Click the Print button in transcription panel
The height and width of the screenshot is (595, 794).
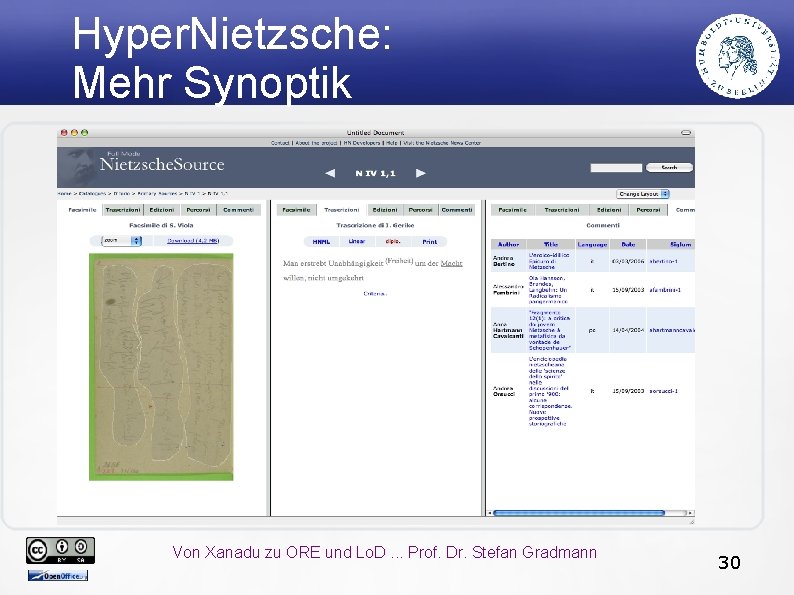pos(429,242)
